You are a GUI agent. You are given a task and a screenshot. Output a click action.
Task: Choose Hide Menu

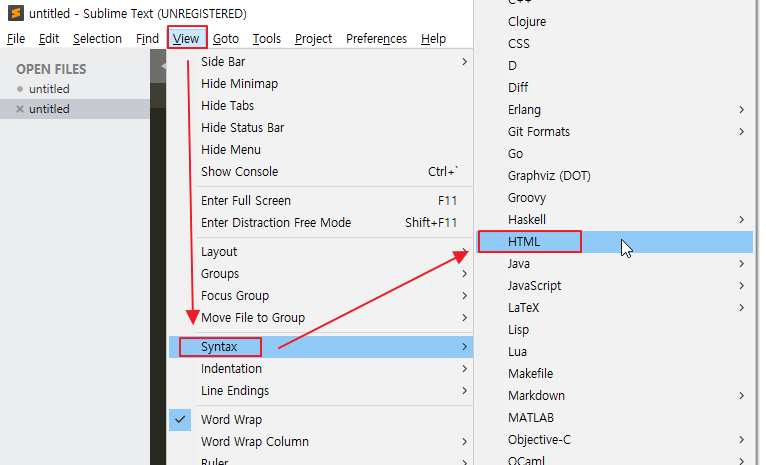click(x=320, y=149)
